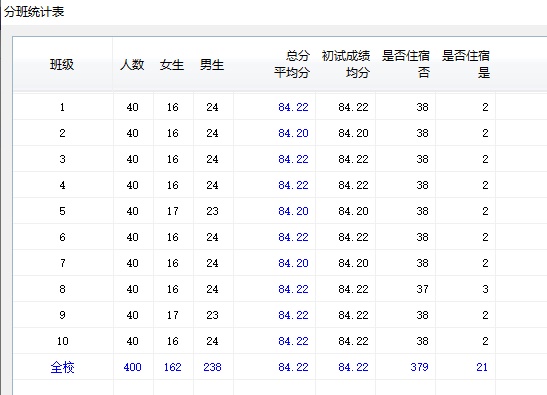
Task: Select the 女生 column header
Action: coord(172,65)
